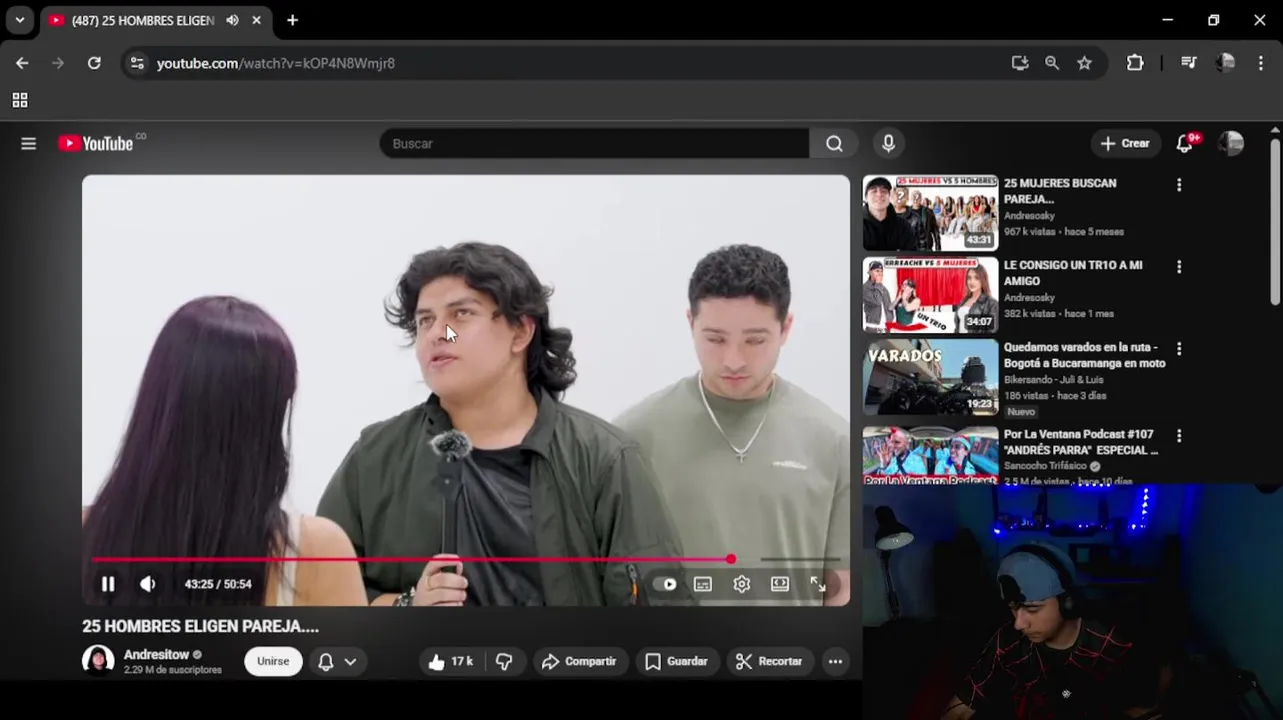Open the zoom magnifier in the address bar
Image resolution: width=1283 pixels, height=720 pixels.
pos(1052,63)
